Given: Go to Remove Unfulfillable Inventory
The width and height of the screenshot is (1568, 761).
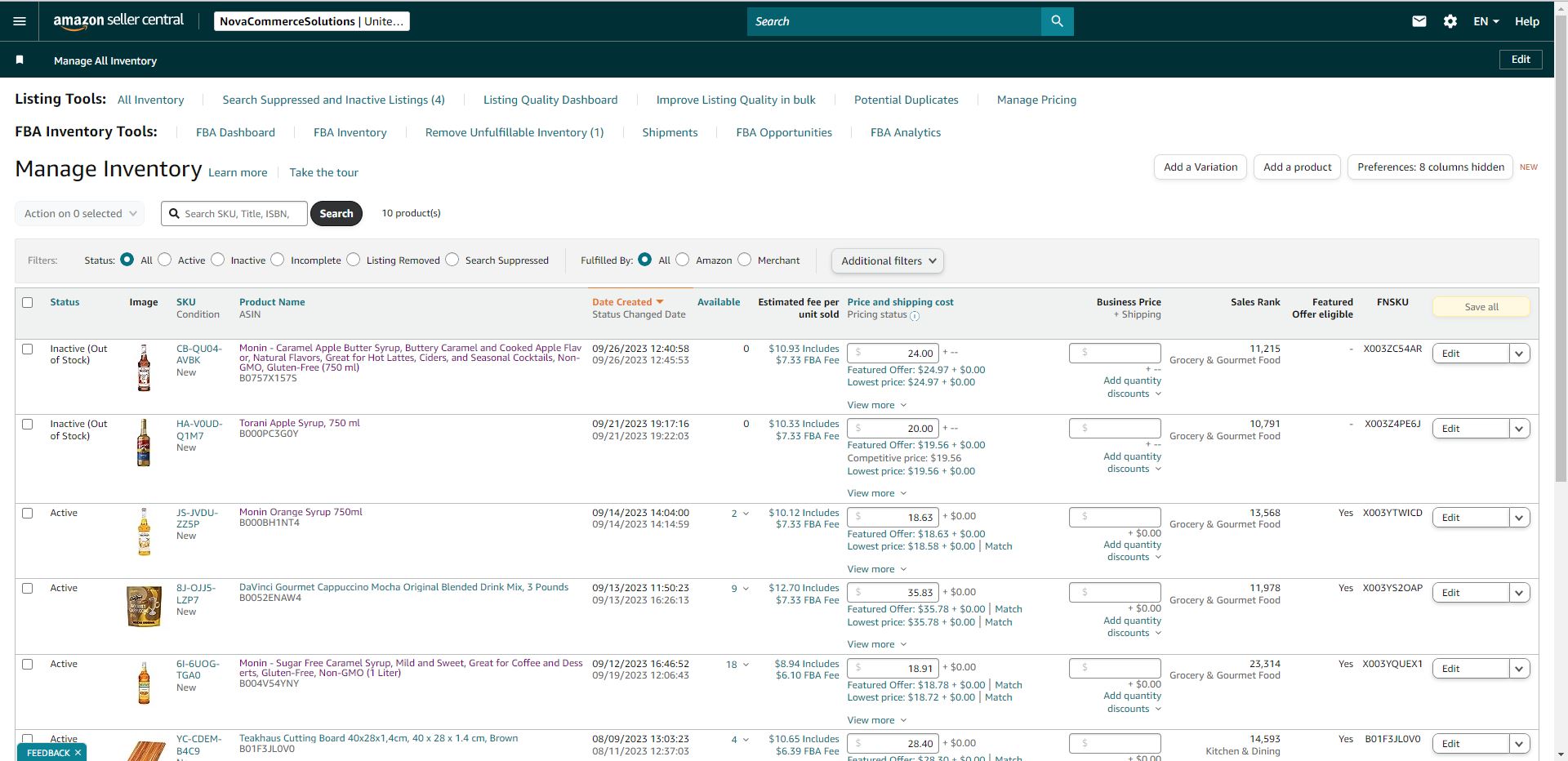Looking at the screenshot, I should coord(514,132).
